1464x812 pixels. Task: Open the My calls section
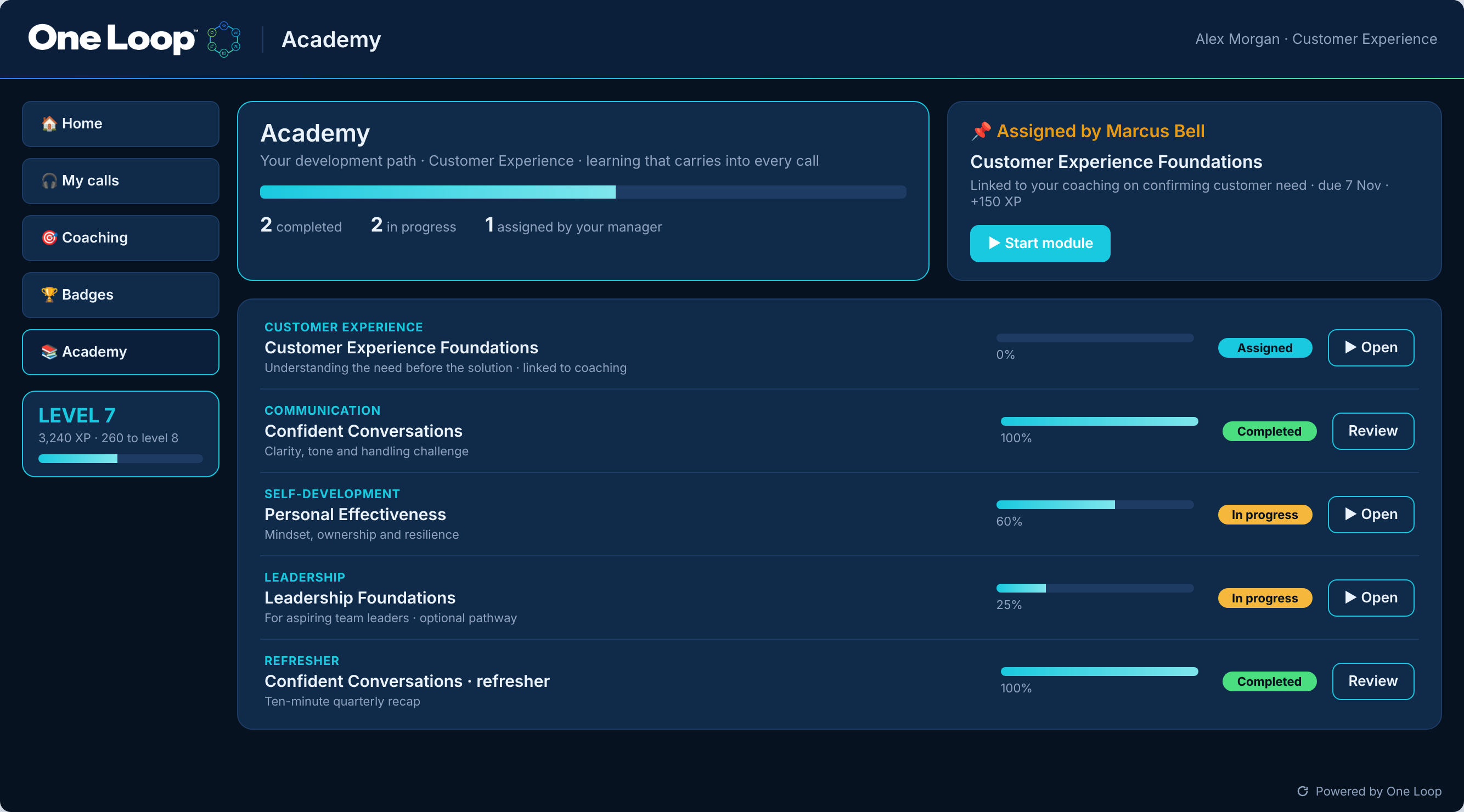coord(121,181)
